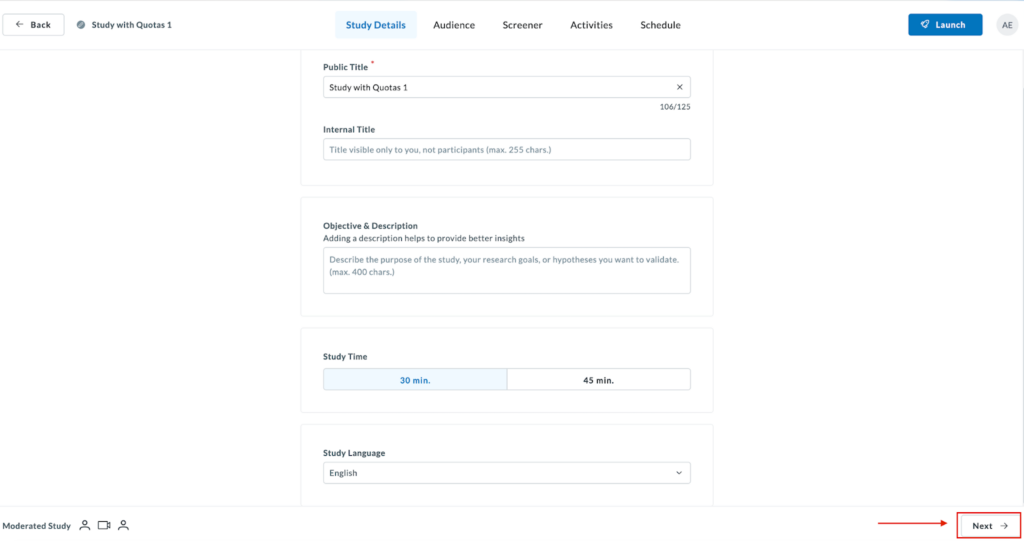Expand language list via the chevron arrow
Image resolution: width=1024 pixels, height=541 pixels.
point(679,473)
